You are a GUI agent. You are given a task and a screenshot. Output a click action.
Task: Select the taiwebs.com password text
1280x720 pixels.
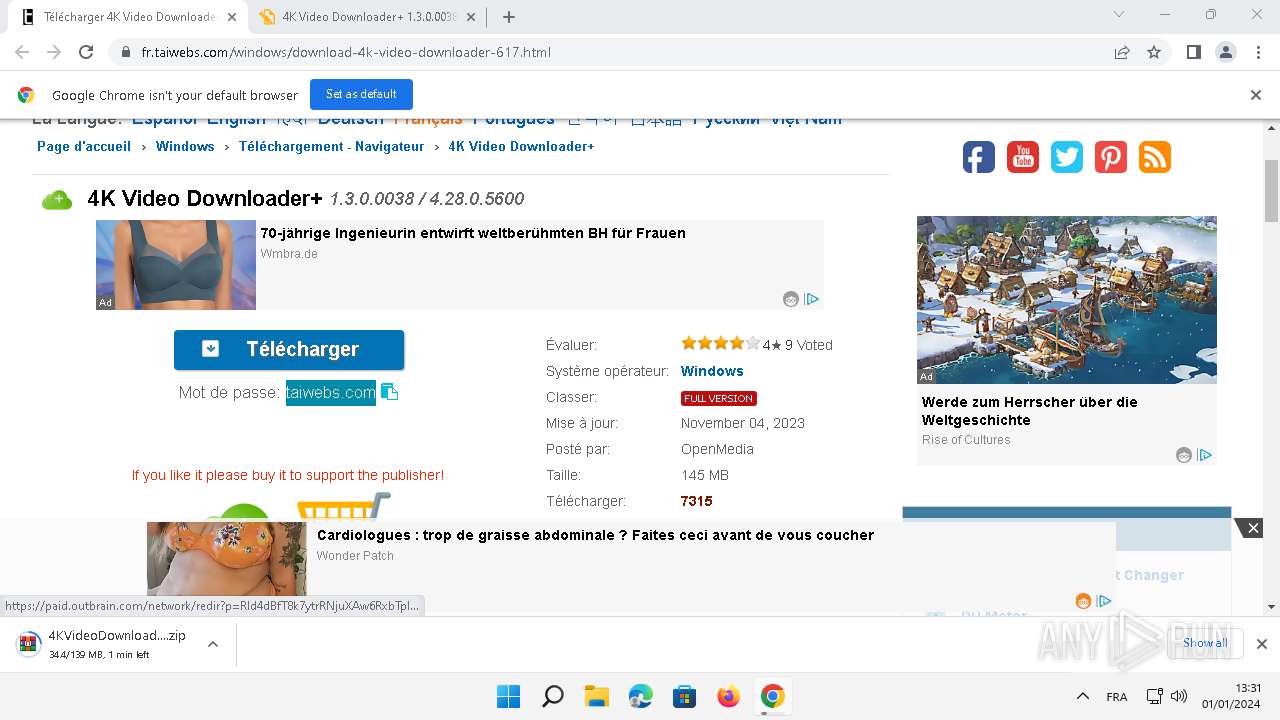click(331, 392)
